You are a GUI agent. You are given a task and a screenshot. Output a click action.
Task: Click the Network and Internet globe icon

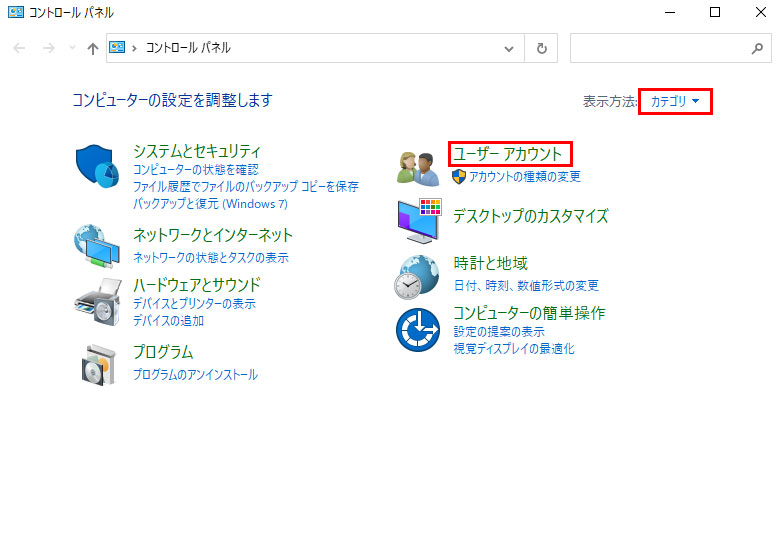[97, 245]
